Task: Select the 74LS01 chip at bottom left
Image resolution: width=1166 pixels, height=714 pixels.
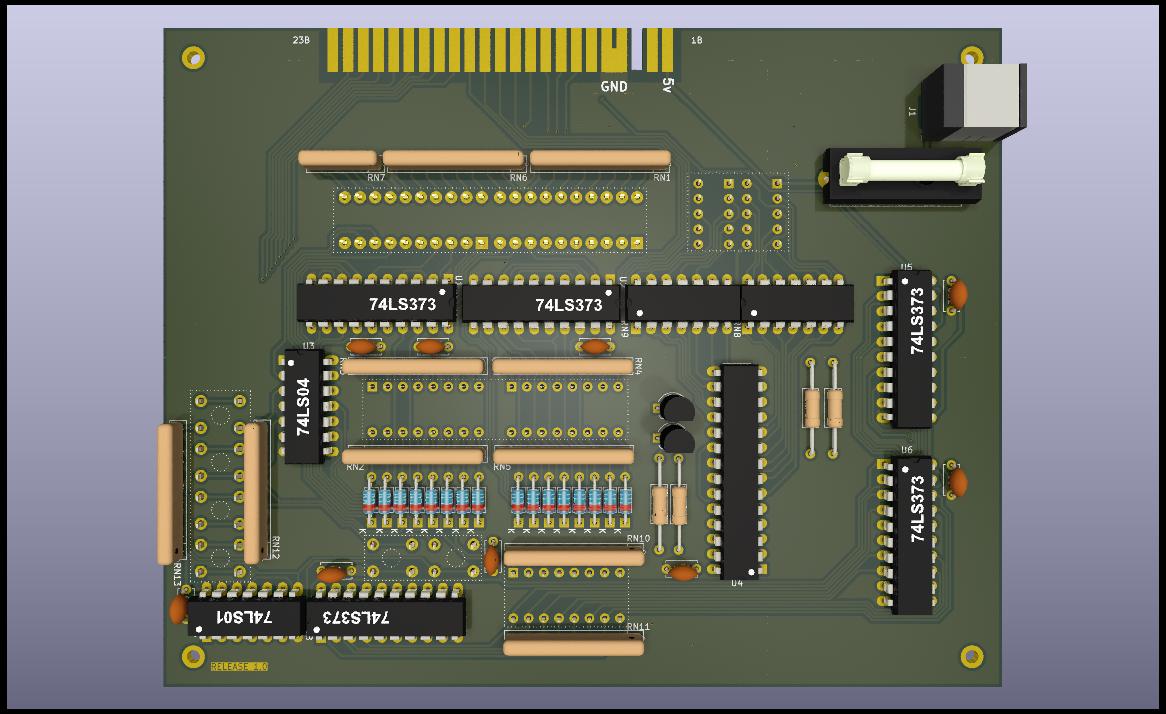Action: pyautogui.click(x=245, y=617)
